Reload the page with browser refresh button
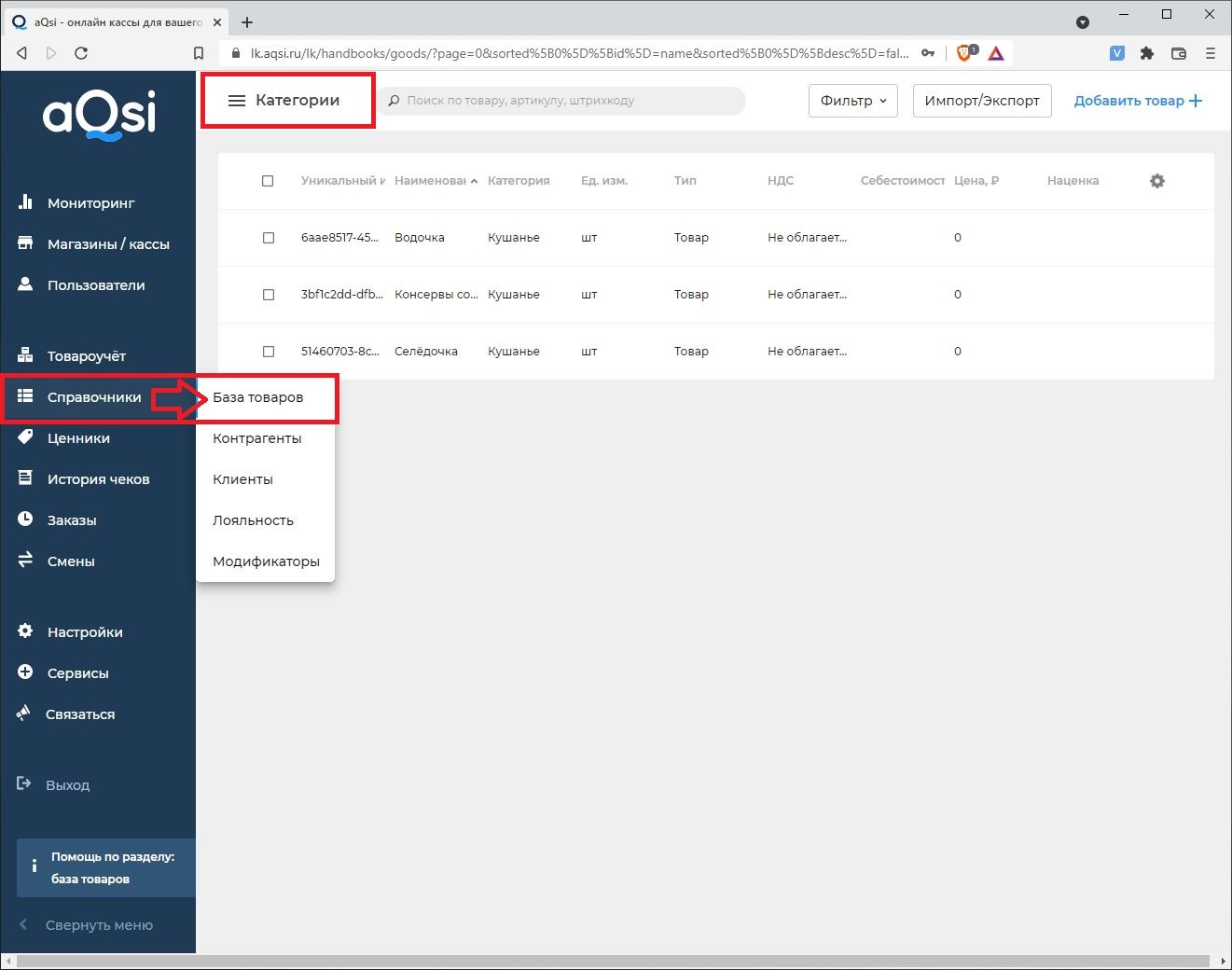The image size is (1232, 970). [x=81, y=53]
